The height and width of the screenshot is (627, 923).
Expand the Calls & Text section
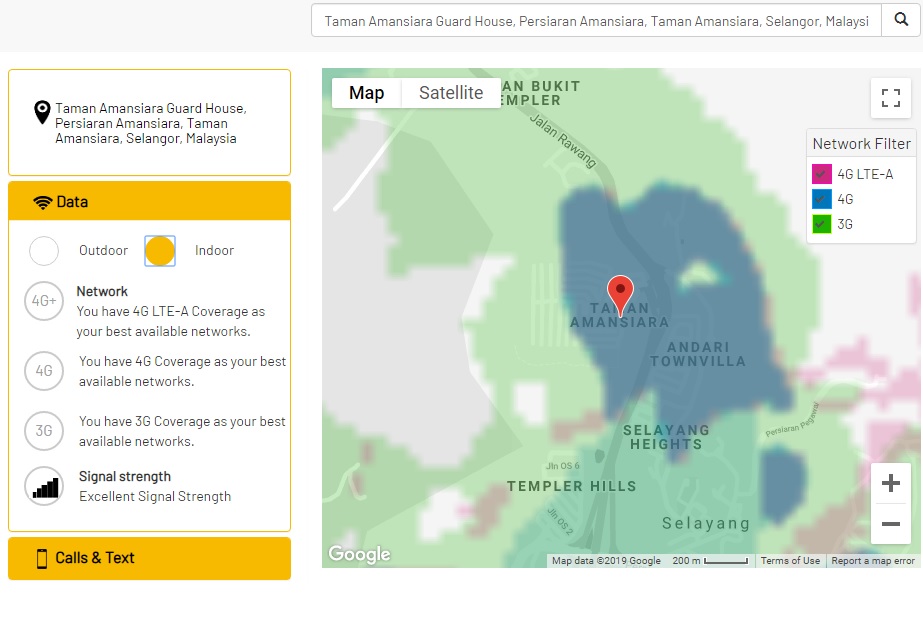[x=150, y=558]
